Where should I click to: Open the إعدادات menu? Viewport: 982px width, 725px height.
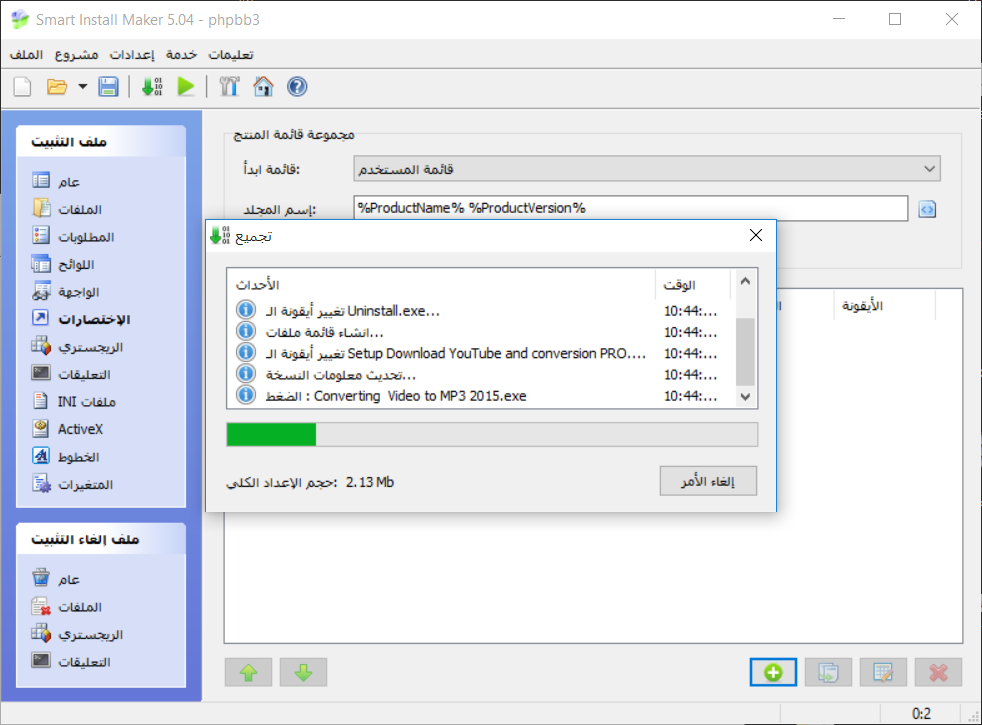(x=132, y=55)
